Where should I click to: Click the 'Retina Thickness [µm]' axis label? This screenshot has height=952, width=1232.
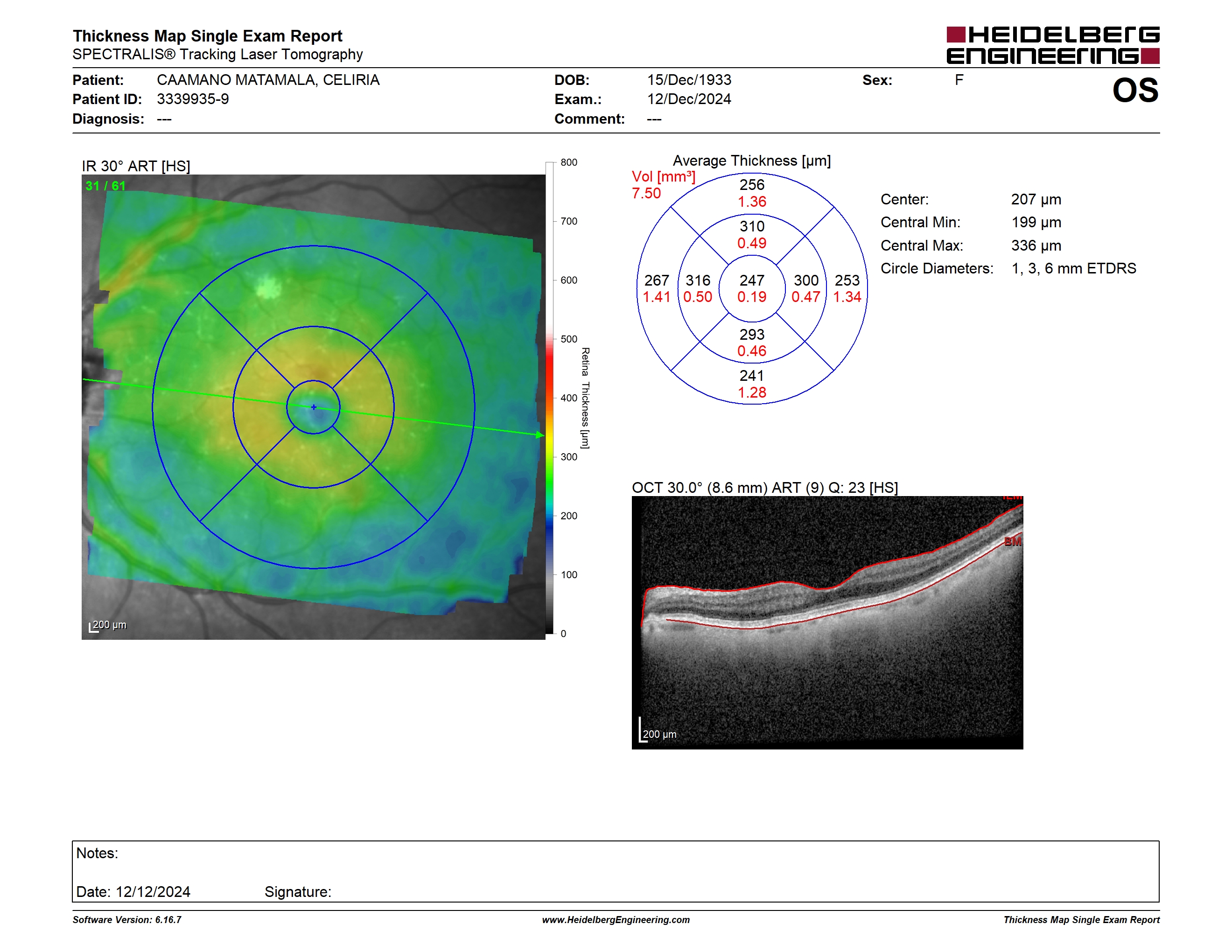point(586,398)
